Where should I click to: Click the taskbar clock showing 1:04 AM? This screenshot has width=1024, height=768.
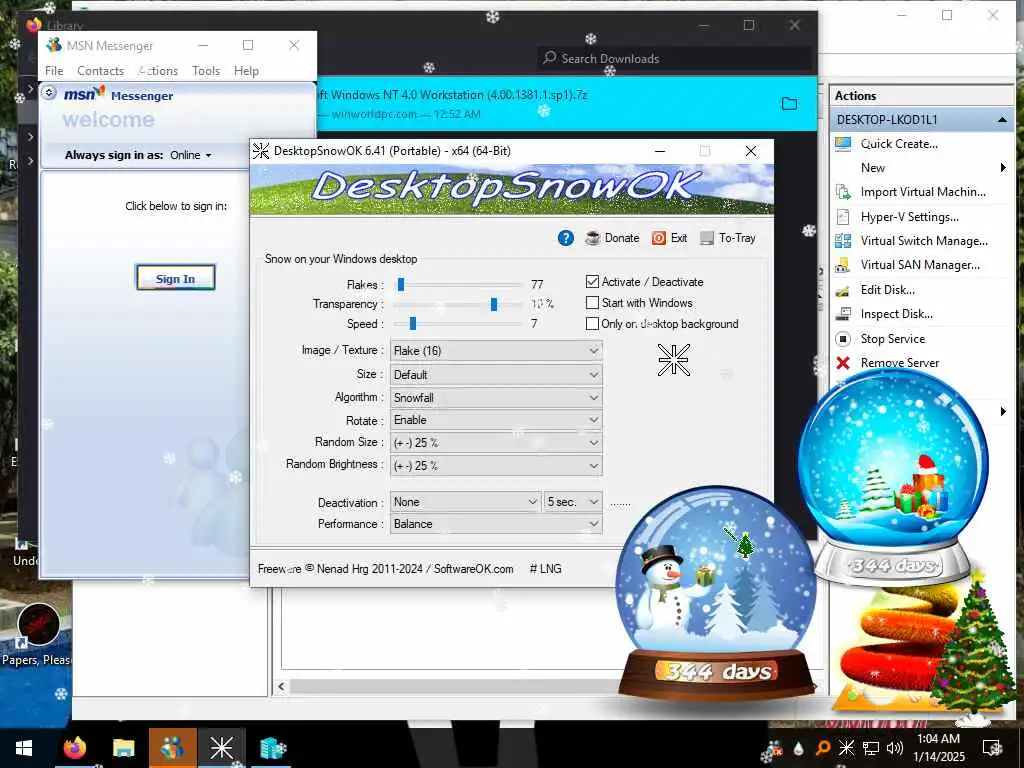tap(939, 748)
